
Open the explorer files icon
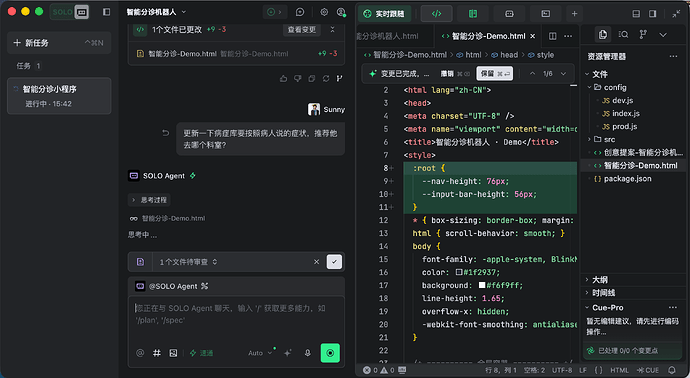pos(603,34)
